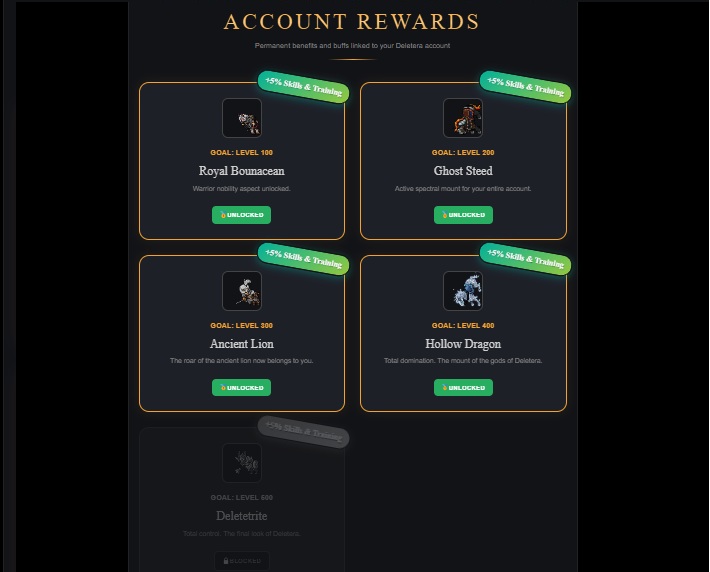Click the Unlocked button under Ancient Lion

tap(241, 388)
